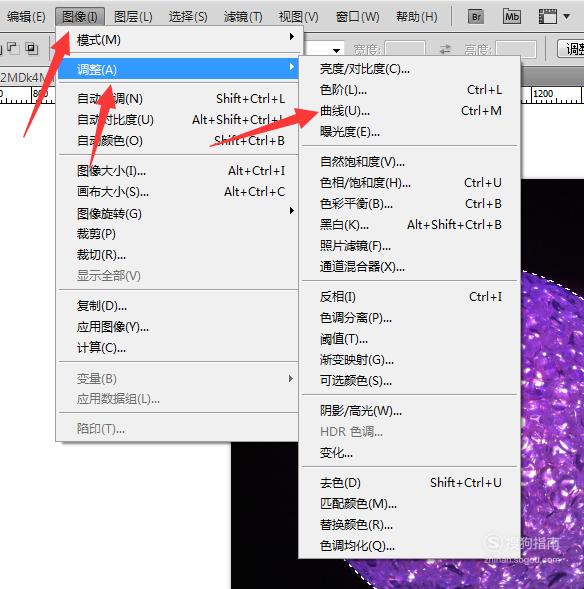Open the 选择(S) menu

click(x=188, y=17)
